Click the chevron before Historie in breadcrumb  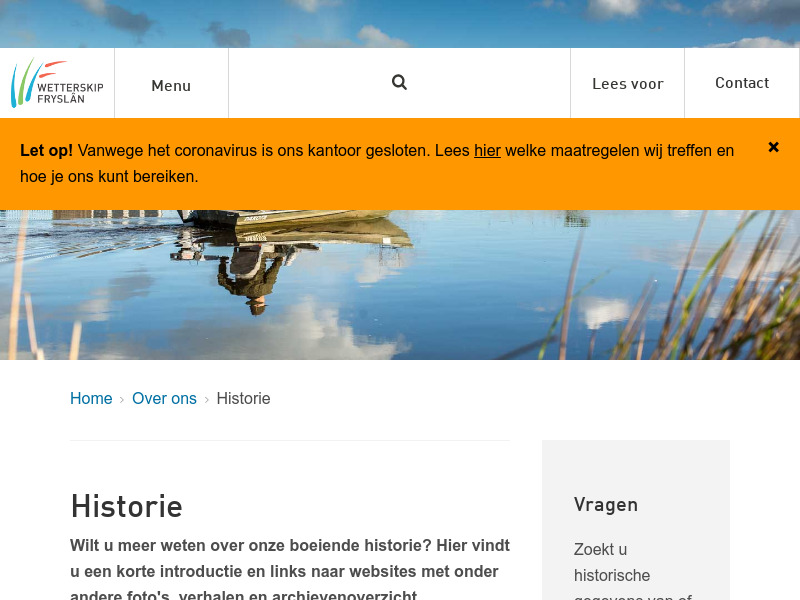[x=206, y=399]
